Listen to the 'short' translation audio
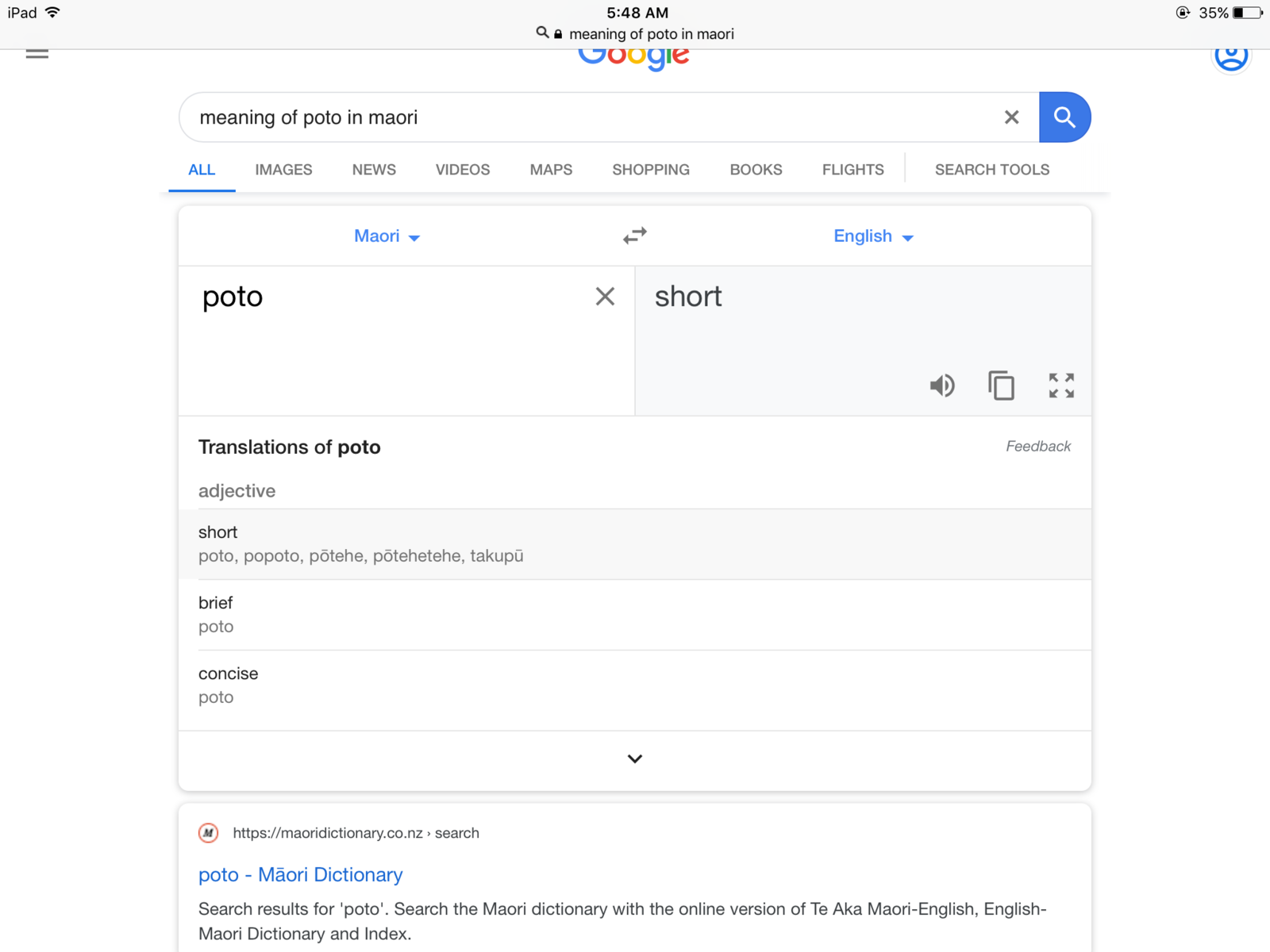1270x952 pixels. 942,386
